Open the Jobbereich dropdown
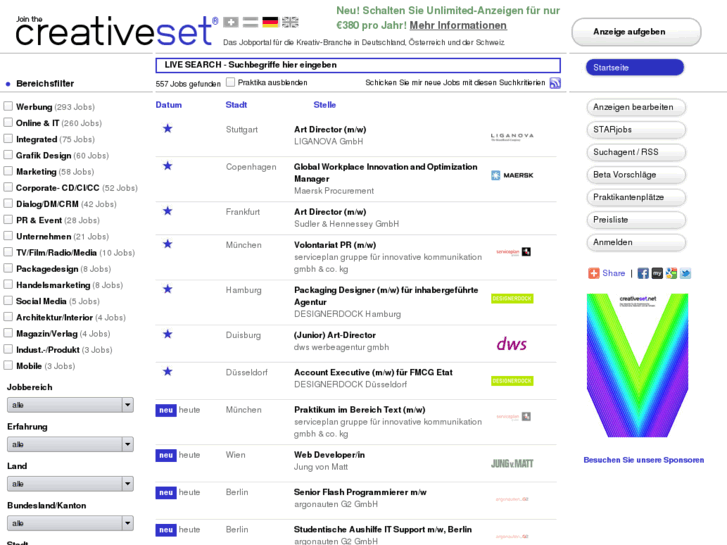Image resolution: width=727 pixels, height=545 pixels. (x=70, y=405)
